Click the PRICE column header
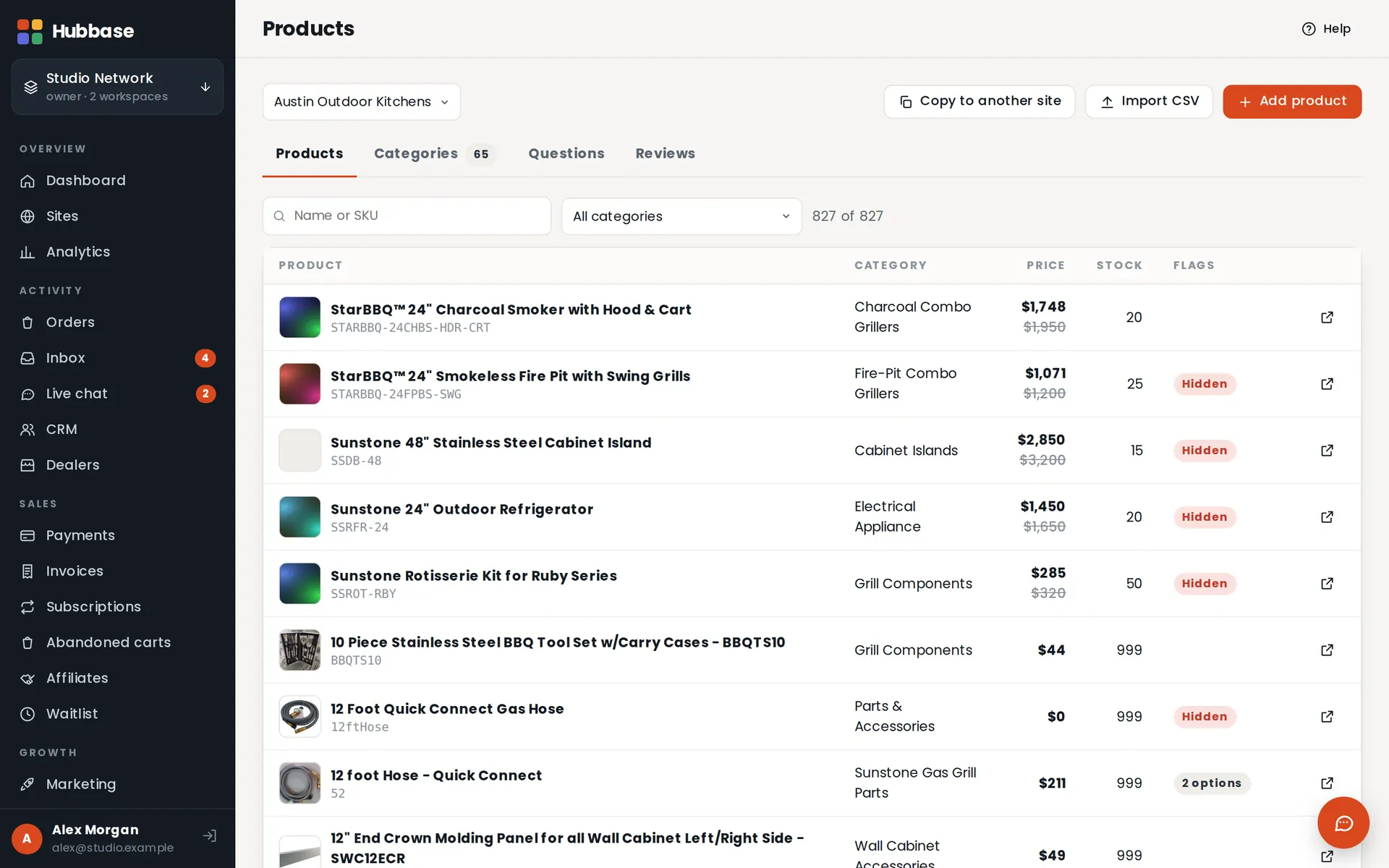 1045,265
